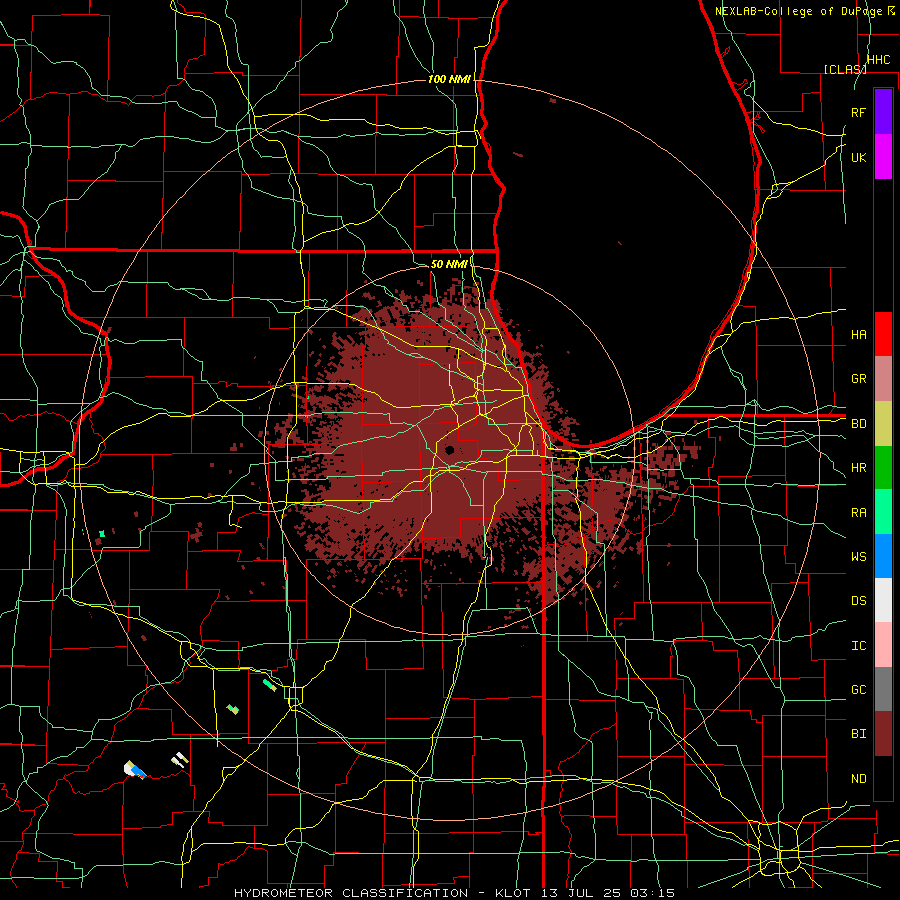Click the HA legend label
900x900 pixels.
[x=859, y=334]
